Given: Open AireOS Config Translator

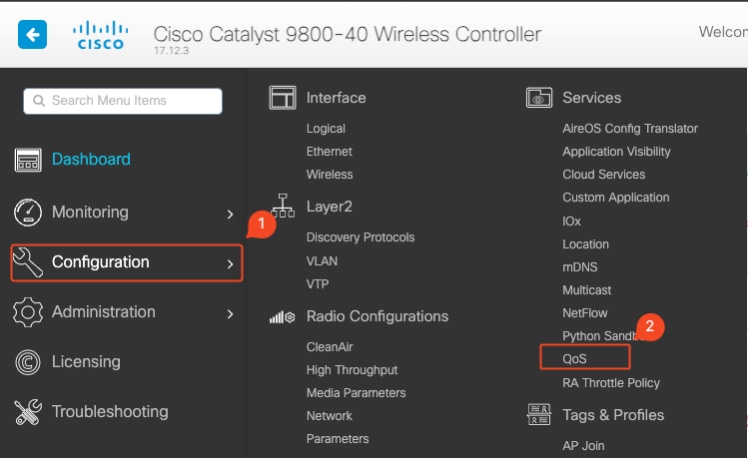Looking at the screenshot, I should [x=630, y=129].
